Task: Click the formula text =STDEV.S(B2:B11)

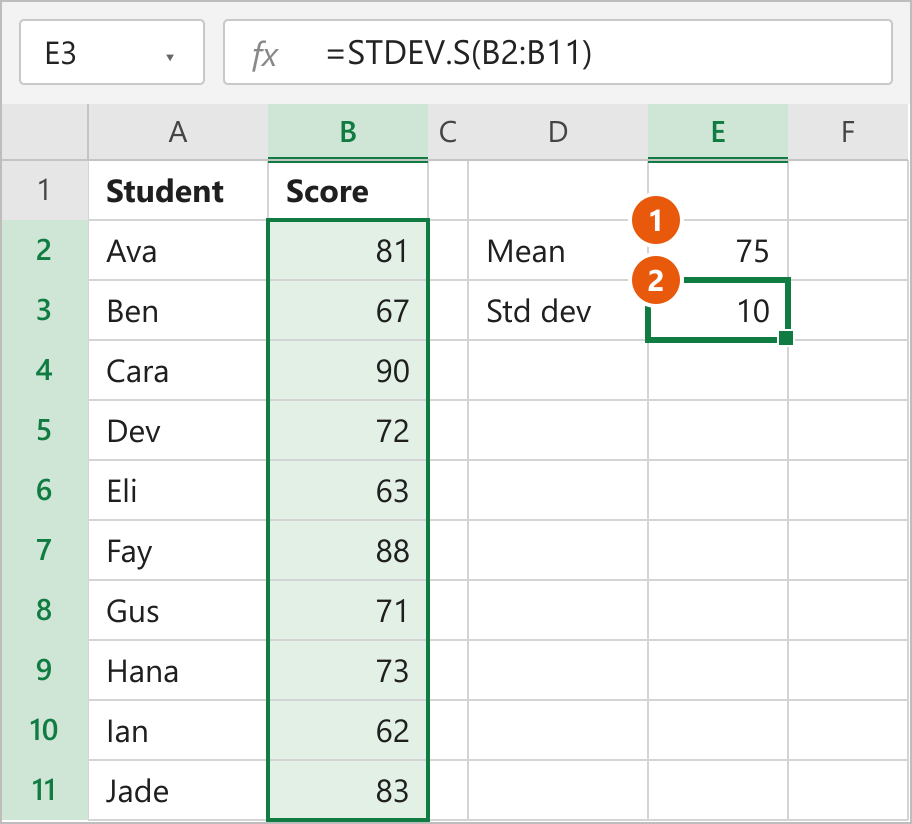Action: (x=459, y=53)
